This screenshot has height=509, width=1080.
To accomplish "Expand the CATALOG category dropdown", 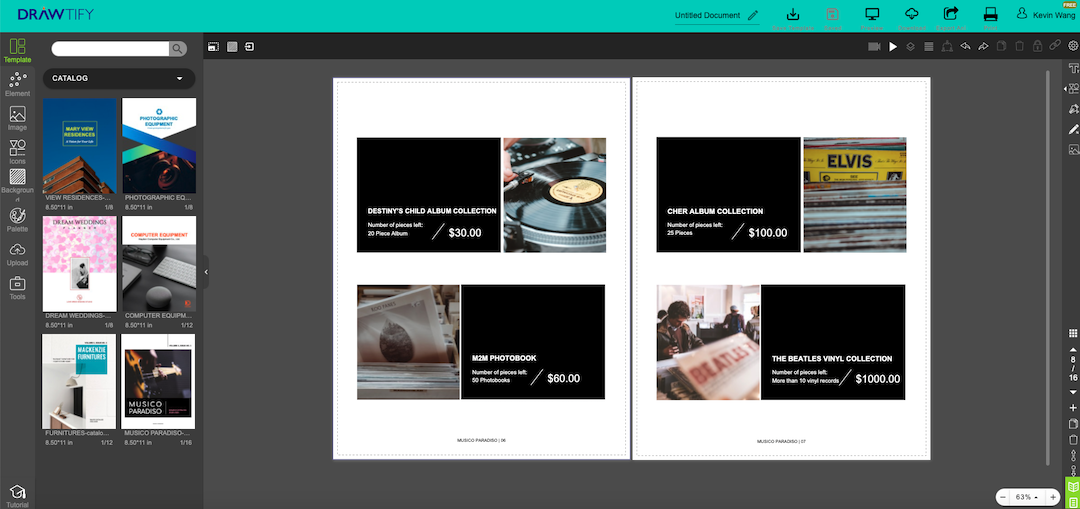I will [119, 79].
